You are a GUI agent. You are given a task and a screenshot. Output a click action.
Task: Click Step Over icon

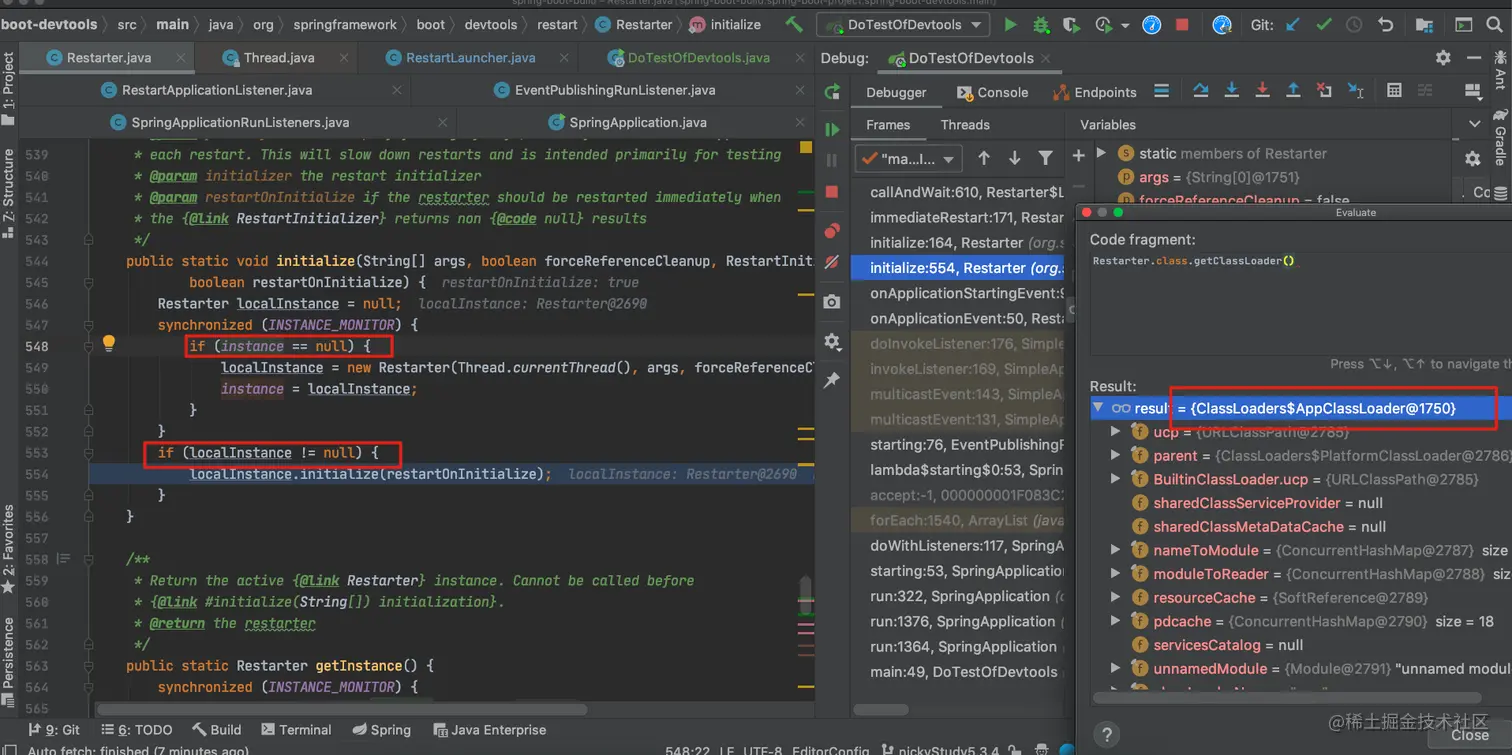[x=1200, y=91]
